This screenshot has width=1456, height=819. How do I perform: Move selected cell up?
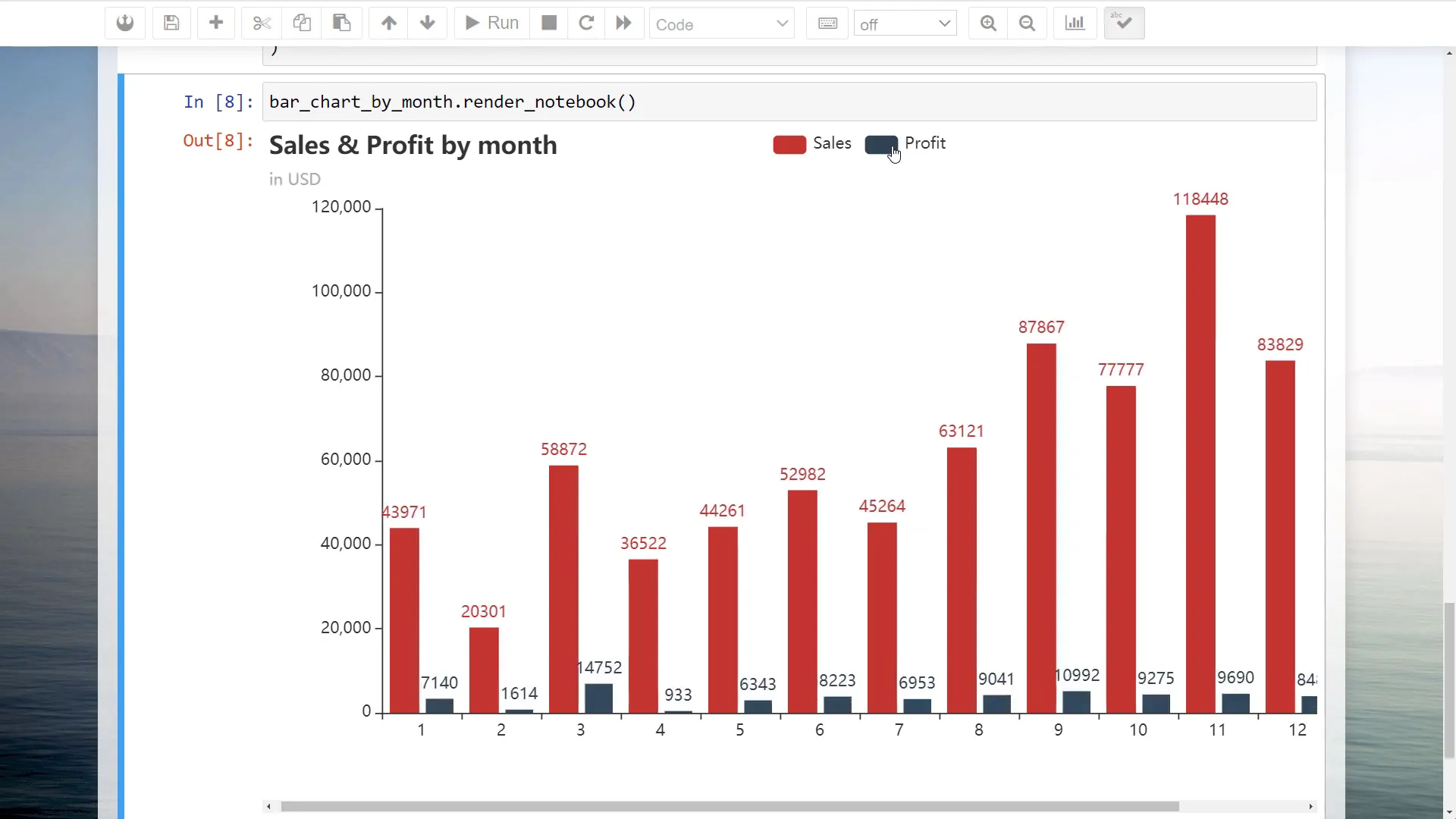tap(388, 23)
